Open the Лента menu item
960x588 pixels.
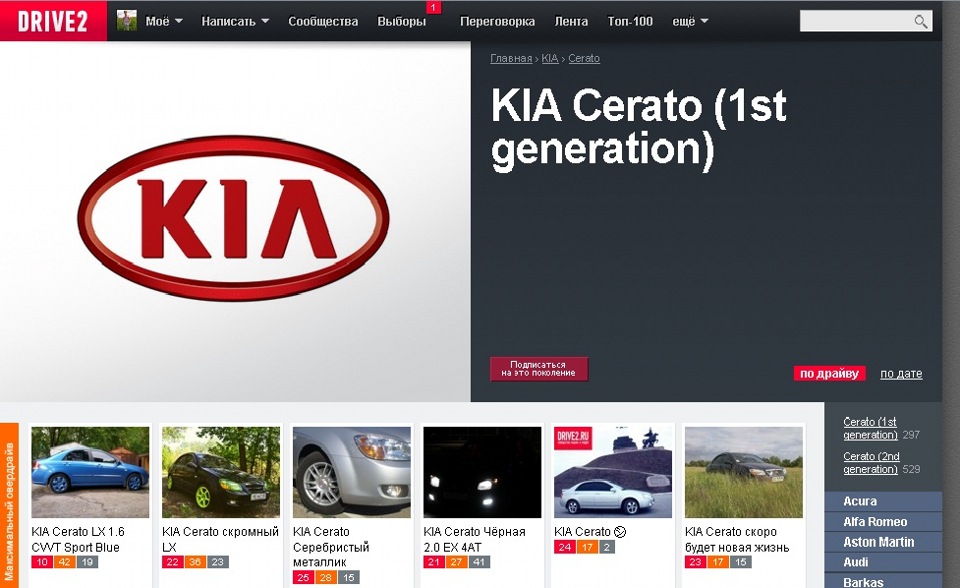(x=571, y=21)
